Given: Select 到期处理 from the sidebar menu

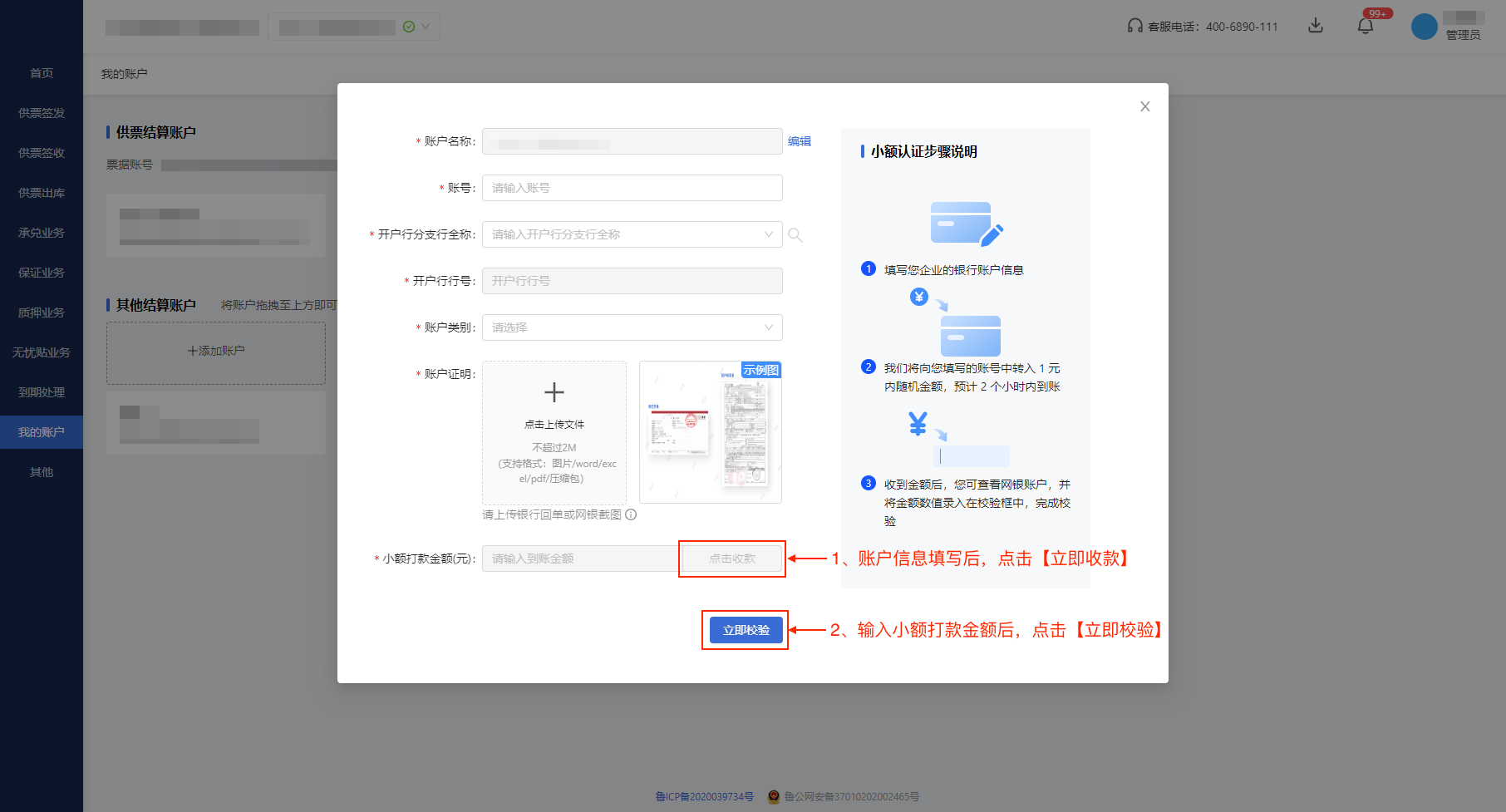Looking at the screenshot, I should click(41, 391).
